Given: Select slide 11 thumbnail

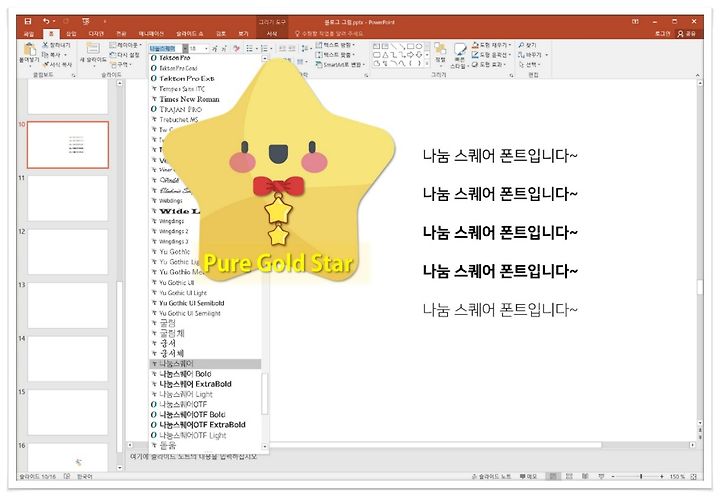Looking at the screenshot, I should [x=68, y=198].
